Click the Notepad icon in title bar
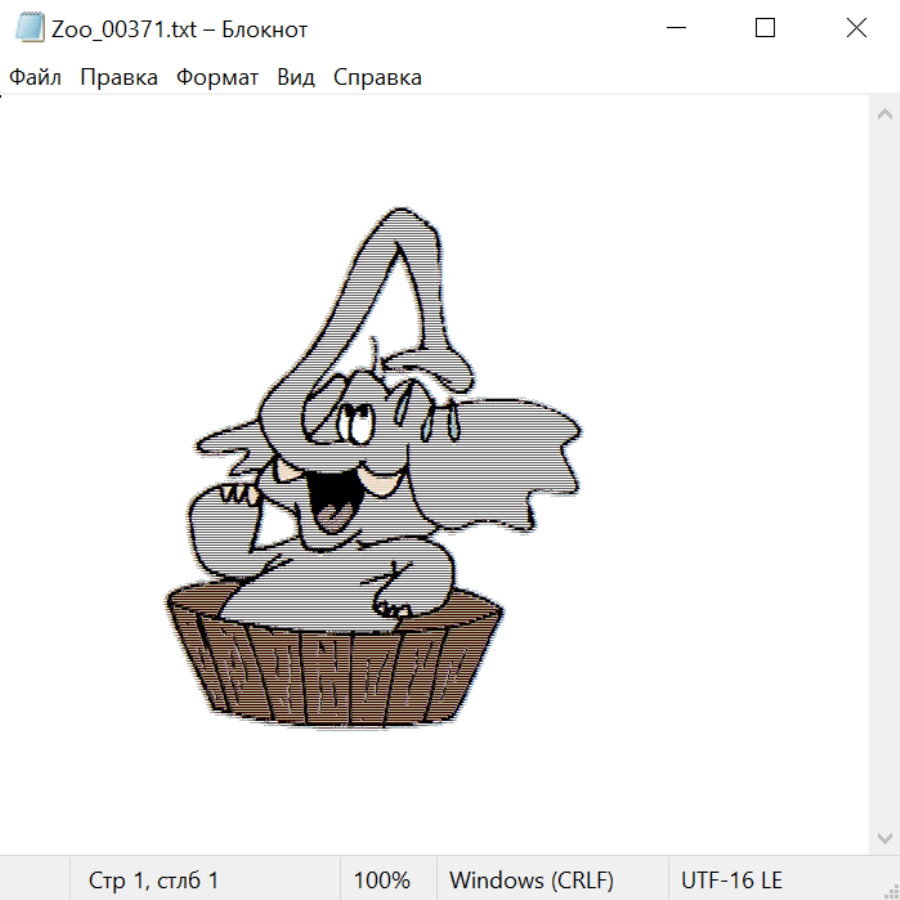The width and height of the screenshot is (900, 900). click(x=30, y=28)
